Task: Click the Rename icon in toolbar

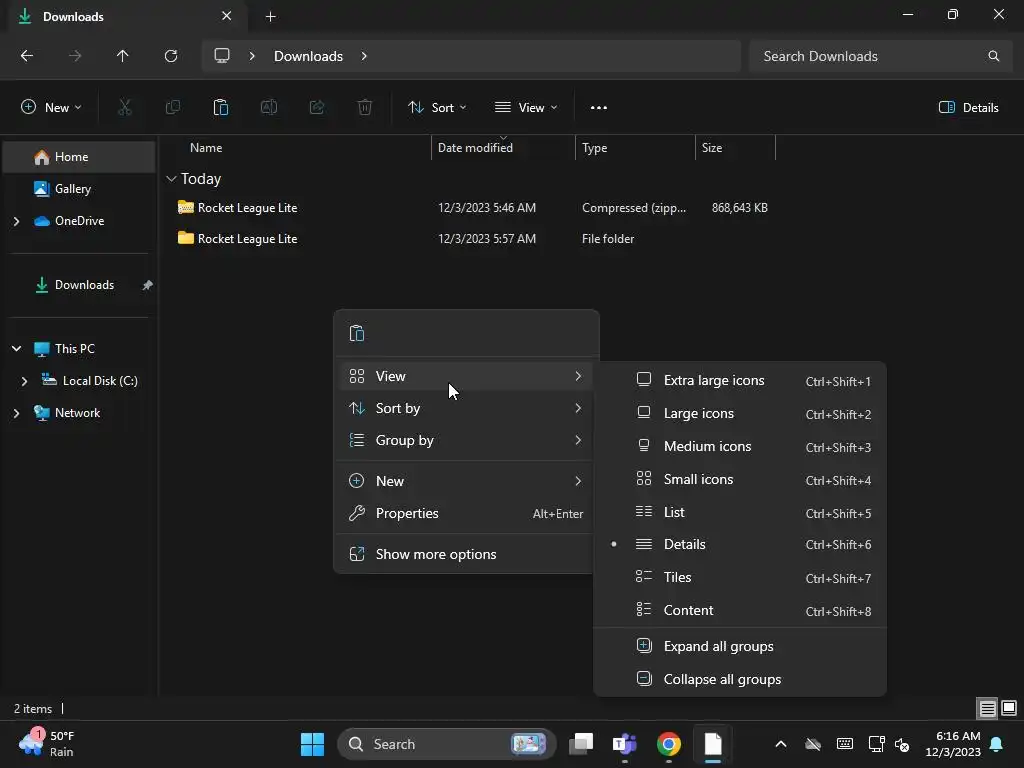Action: point(269,108)
